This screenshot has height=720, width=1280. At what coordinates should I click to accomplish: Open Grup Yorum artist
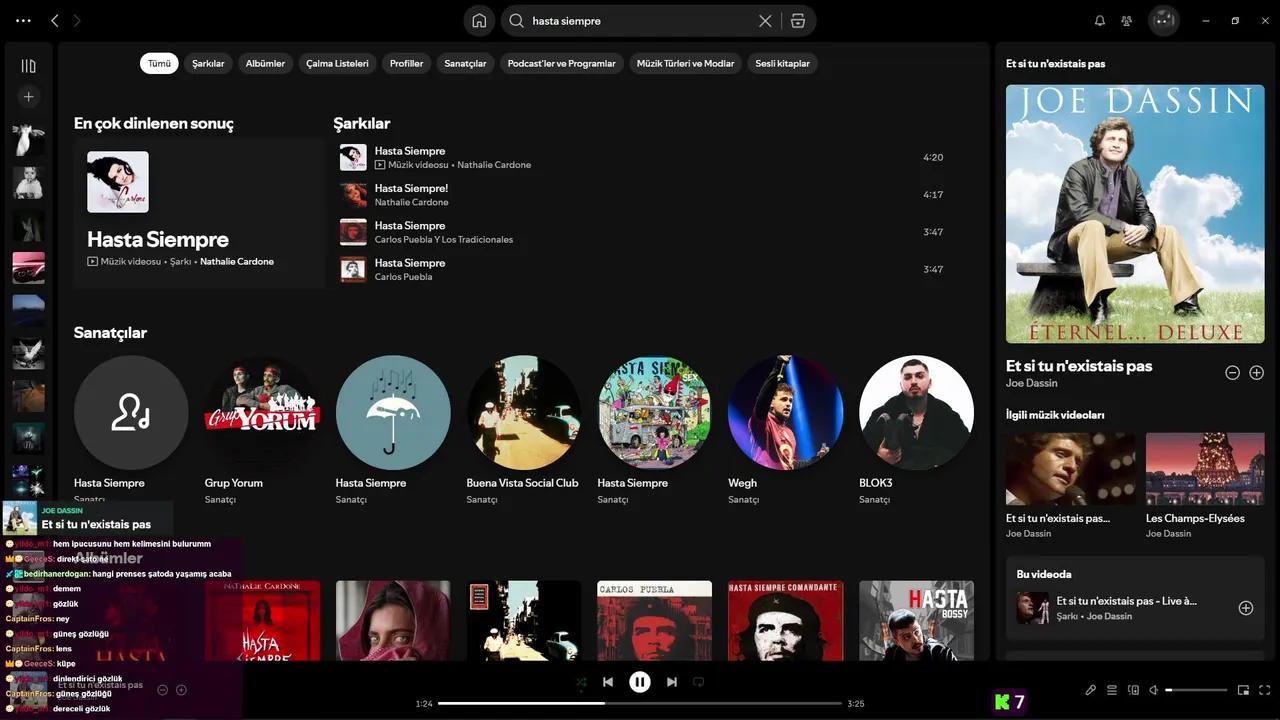[x=261, y=430]
